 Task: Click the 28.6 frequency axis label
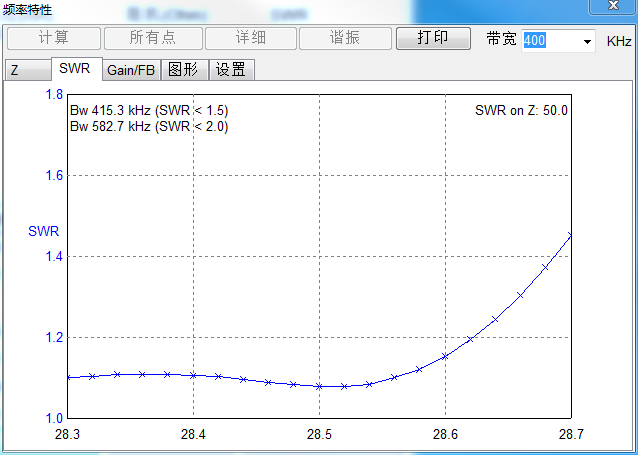pos(446,434)
